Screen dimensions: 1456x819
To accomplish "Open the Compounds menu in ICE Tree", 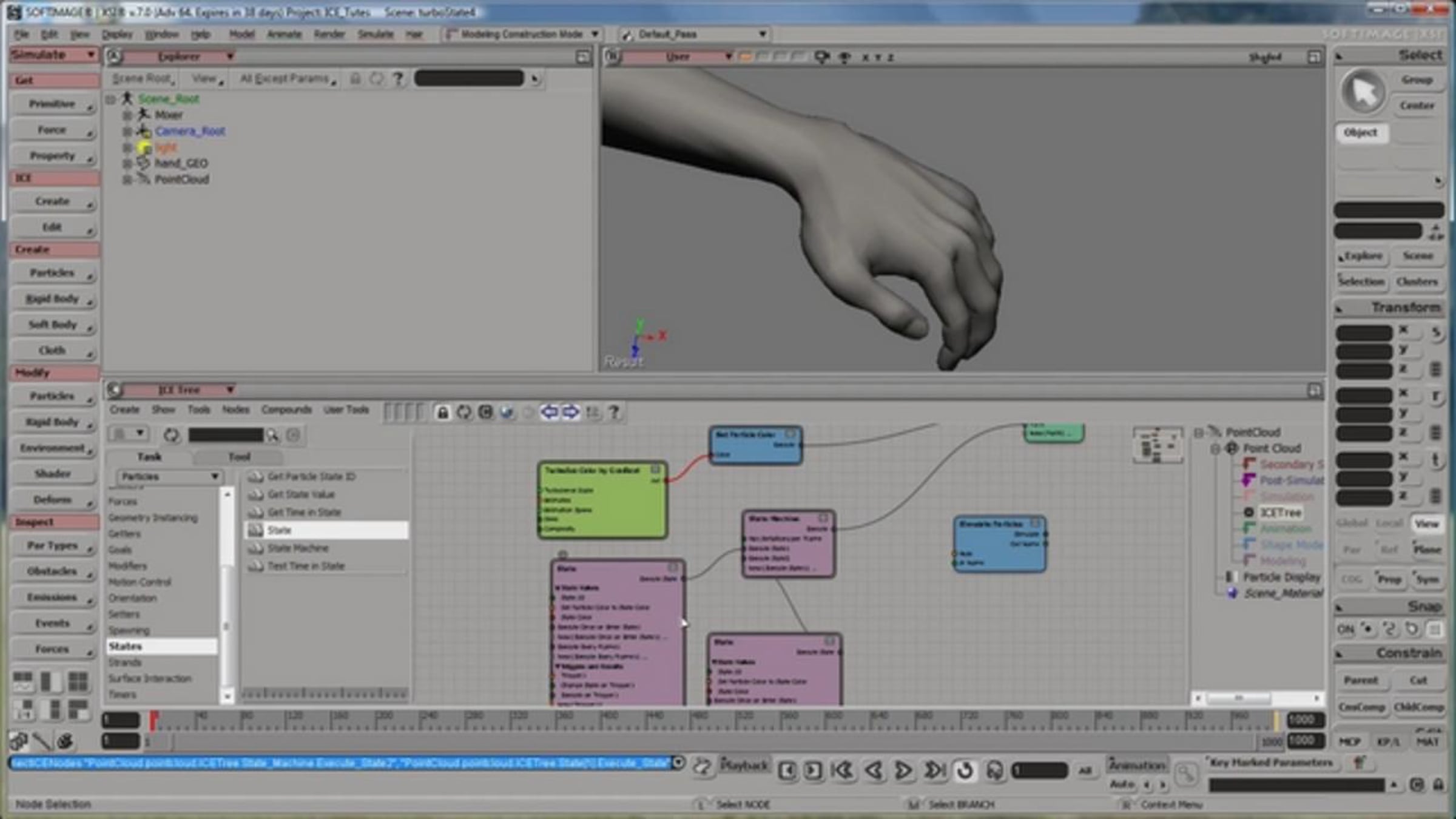I will click(286, 410).
